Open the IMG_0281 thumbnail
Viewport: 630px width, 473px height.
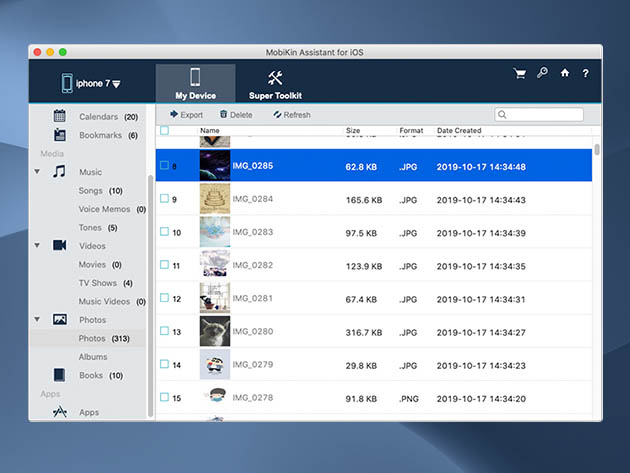(x=215, y=298)
